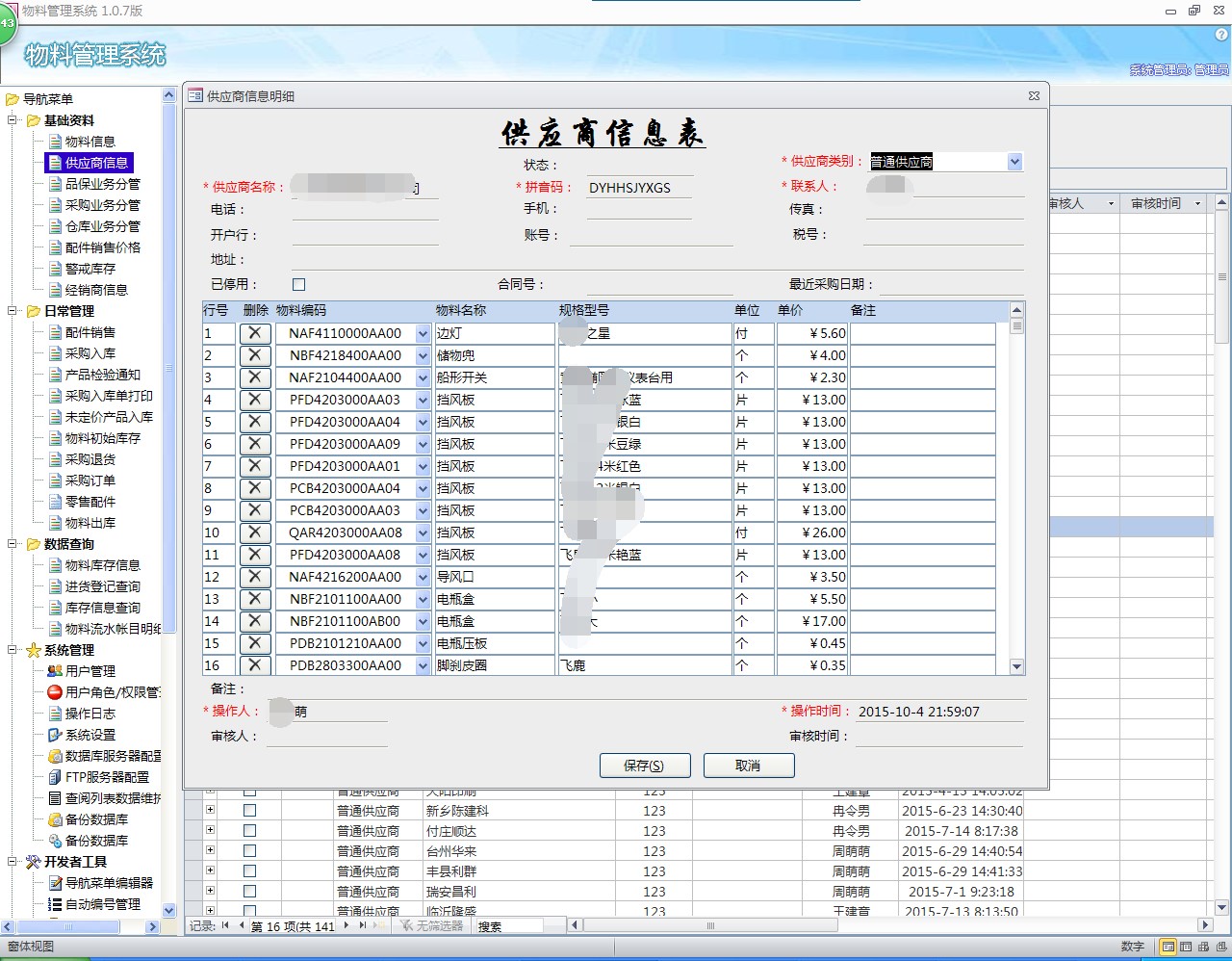
Task: Switch to form view in status bar
Action: click(x=1168, y=947)
